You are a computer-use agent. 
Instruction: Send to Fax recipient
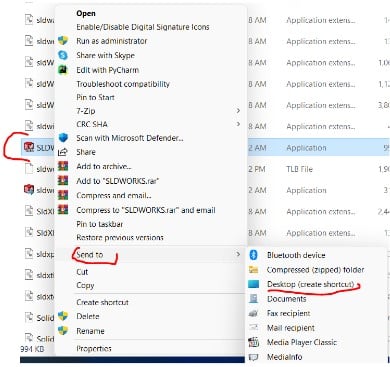coord(288,313)
